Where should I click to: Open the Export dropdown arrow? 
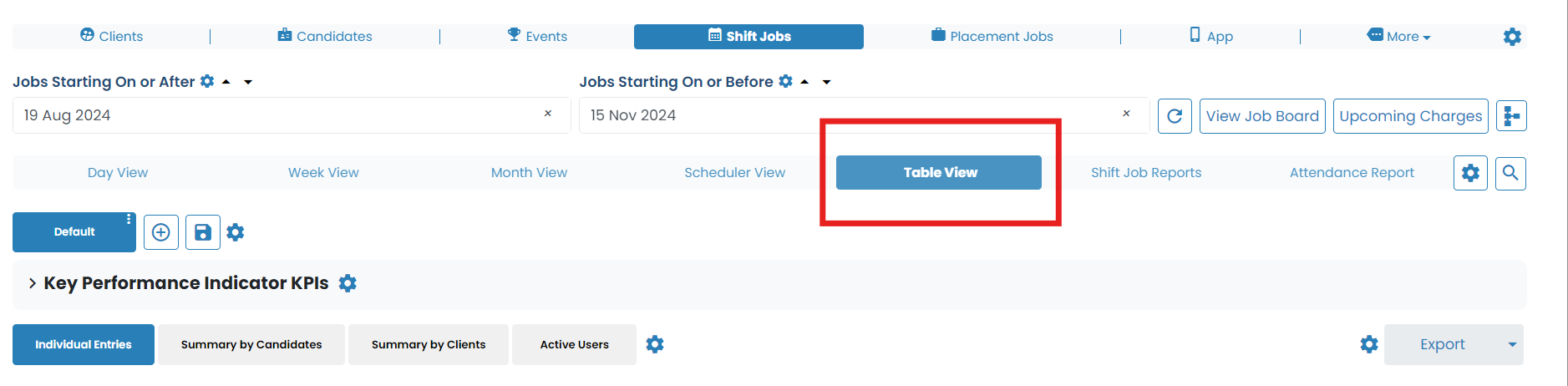point(1512,344)
